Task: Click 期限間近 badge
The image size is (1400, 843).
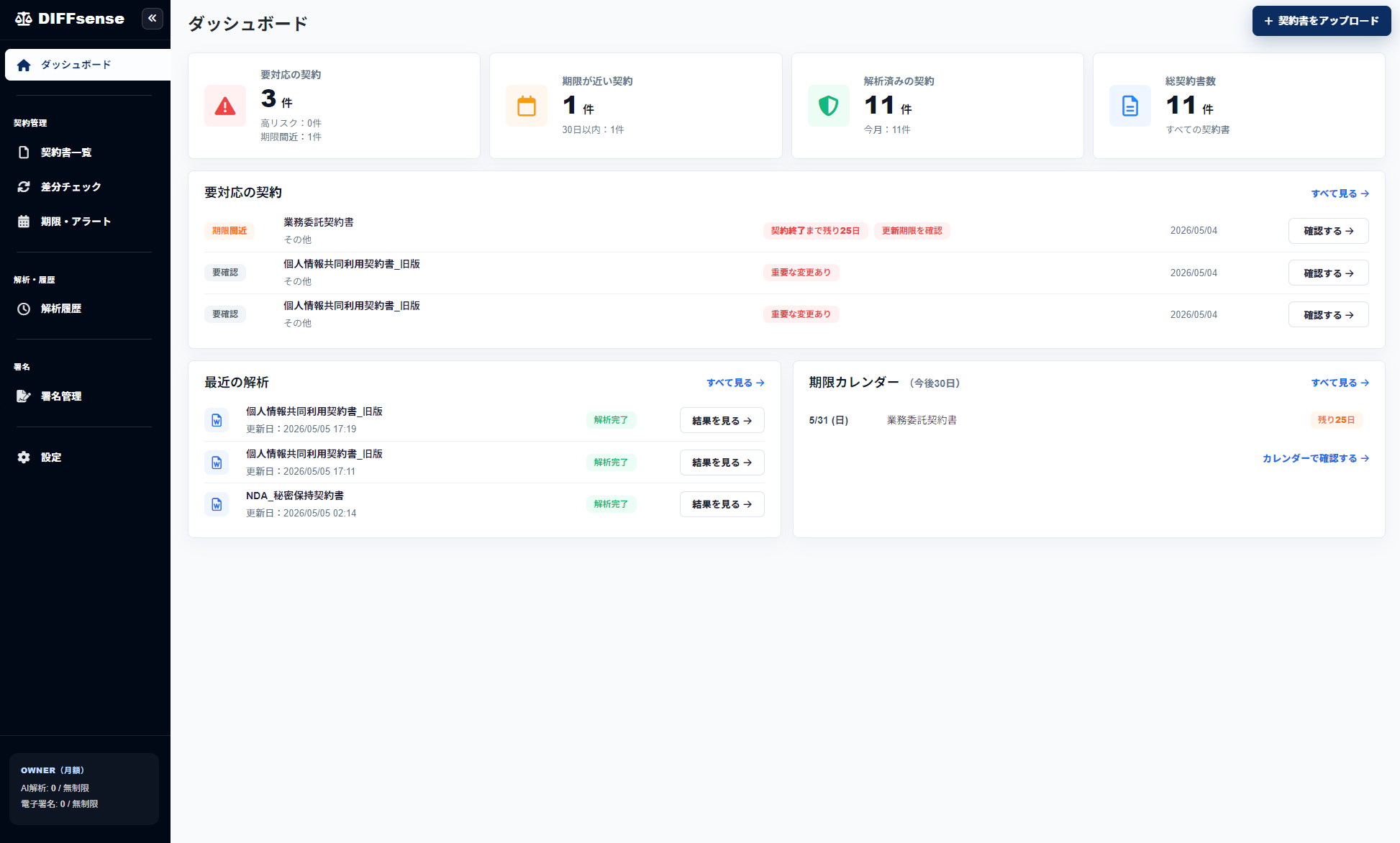Action: pos(229,231)
